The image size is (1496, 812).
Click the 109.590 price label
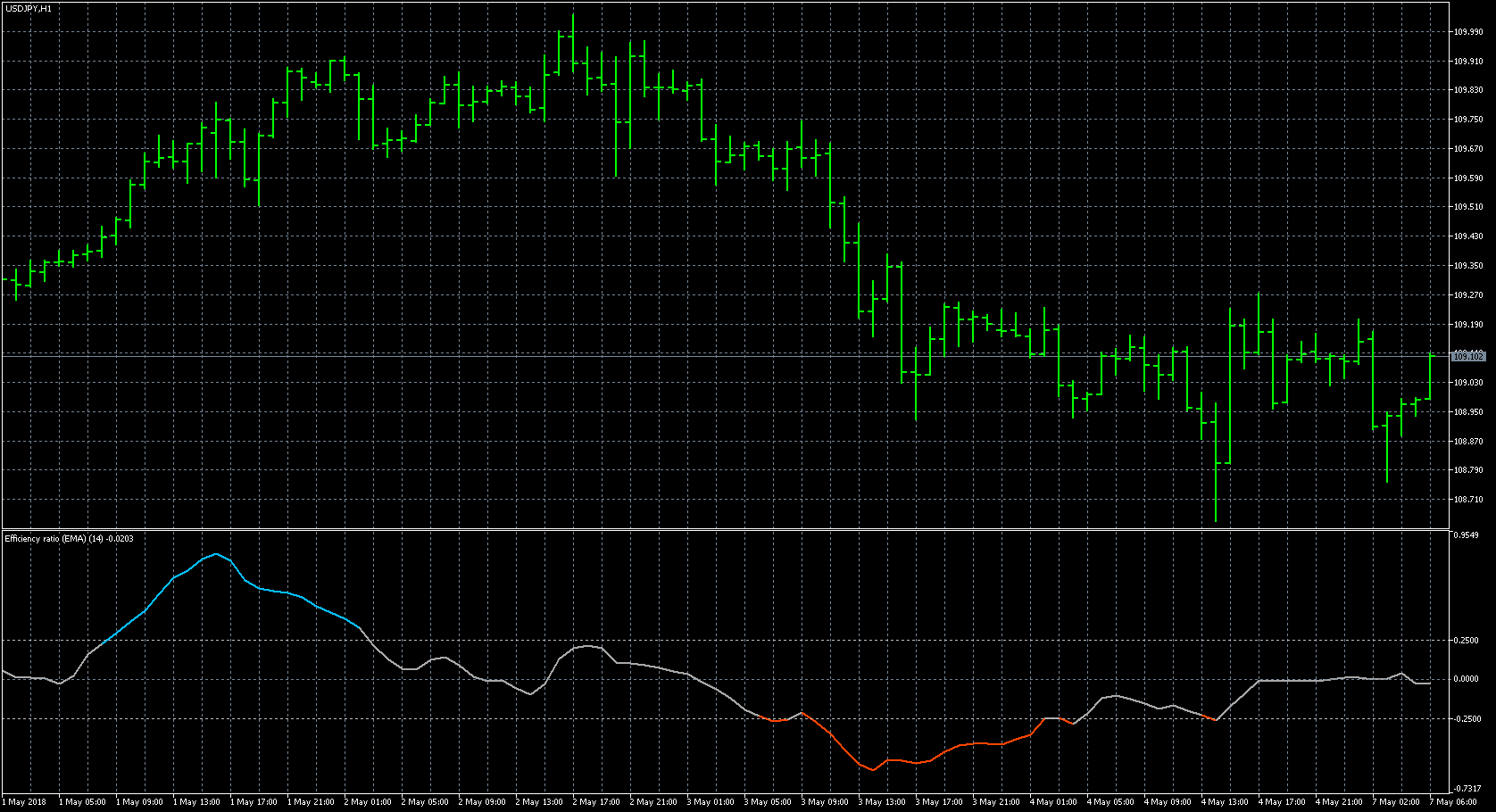tap(1468, 178)
